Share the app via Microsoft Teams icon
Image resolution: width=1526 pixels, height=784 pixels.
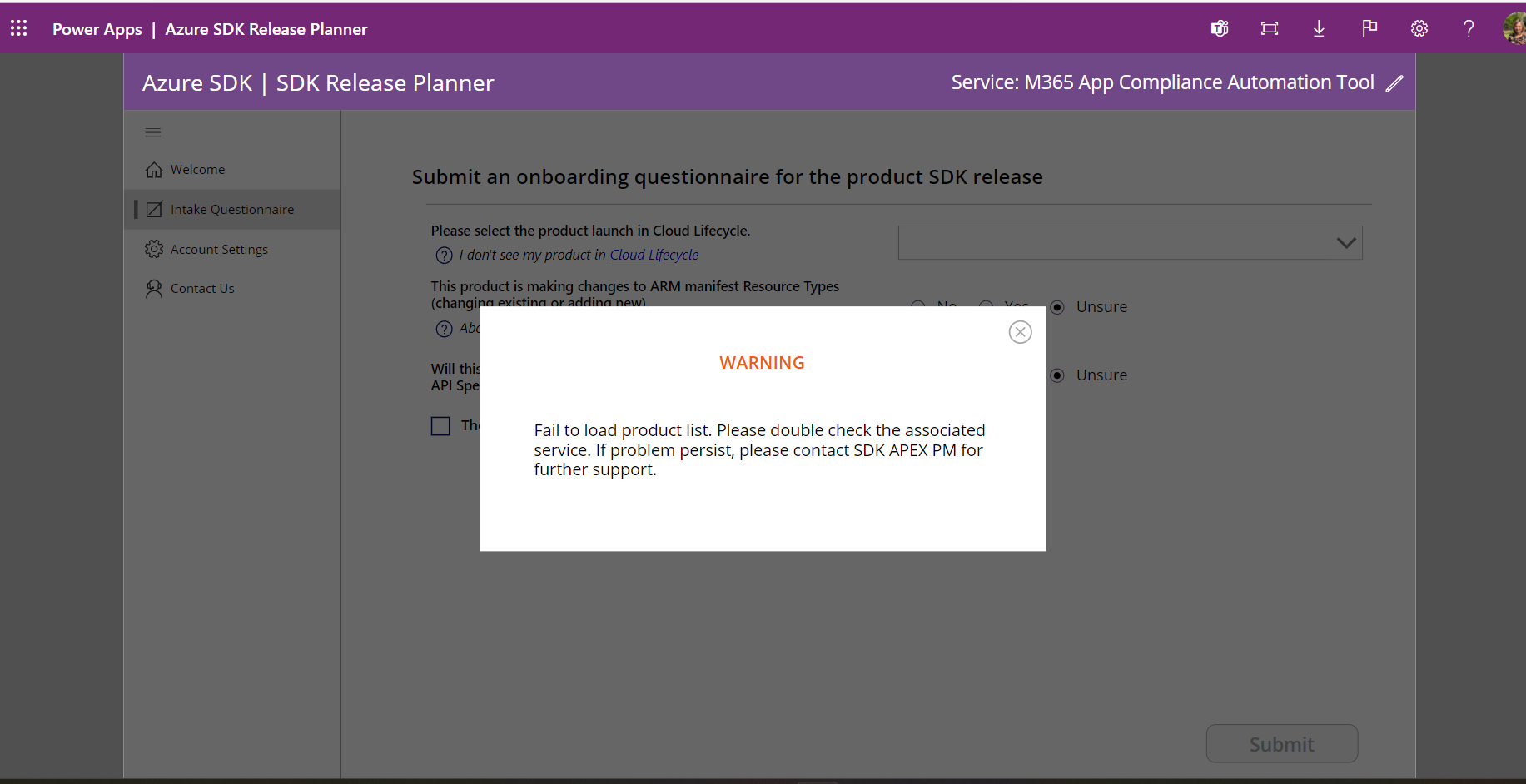coord(1219,27)
